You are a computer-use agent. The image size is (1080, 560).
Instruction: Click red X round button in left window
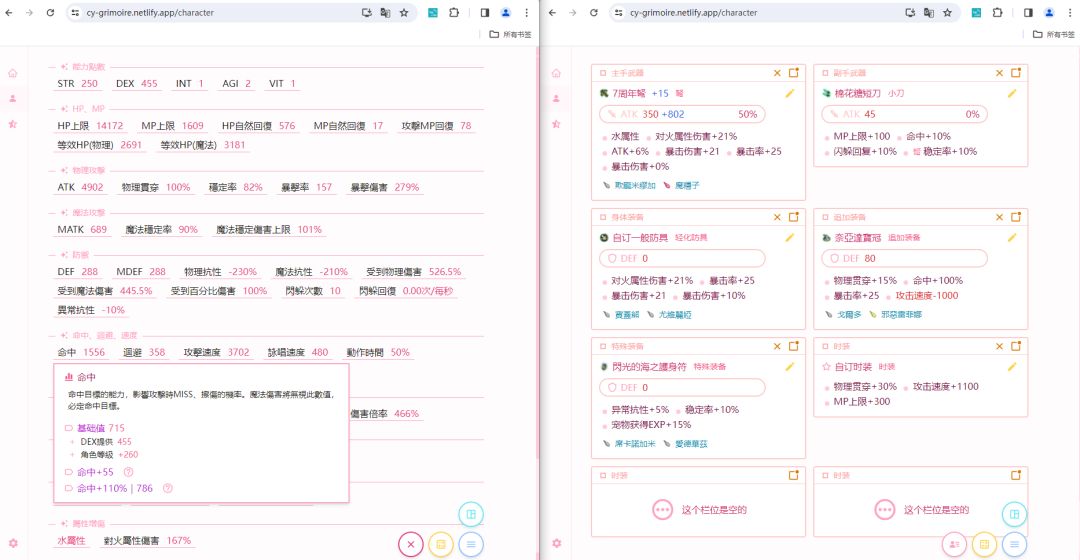(411, 544)
